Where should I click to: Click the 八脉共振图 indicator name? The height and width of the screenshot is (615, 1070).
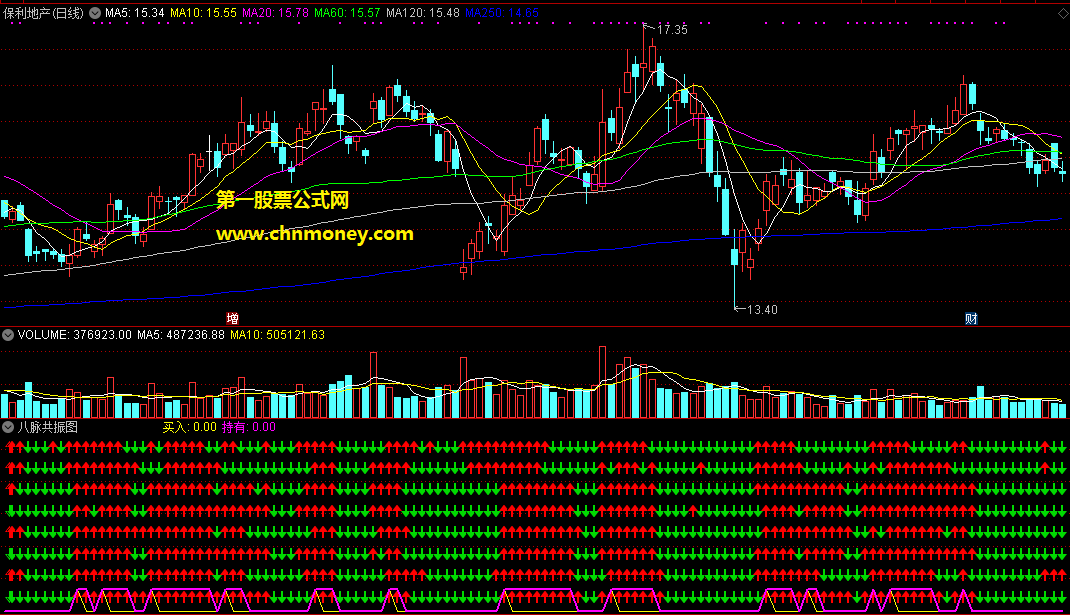click(48, 427)
